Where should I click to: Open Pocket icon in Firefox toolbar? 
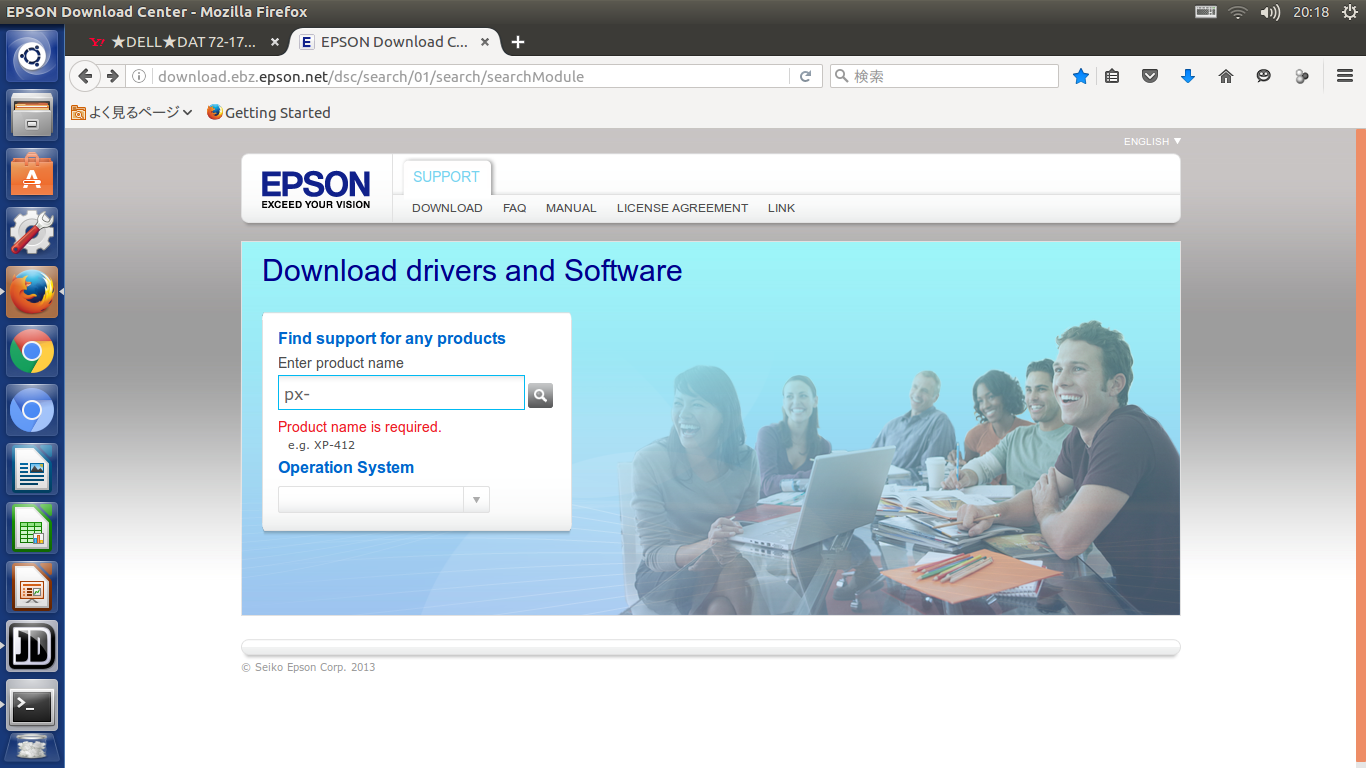point(1150,76)
